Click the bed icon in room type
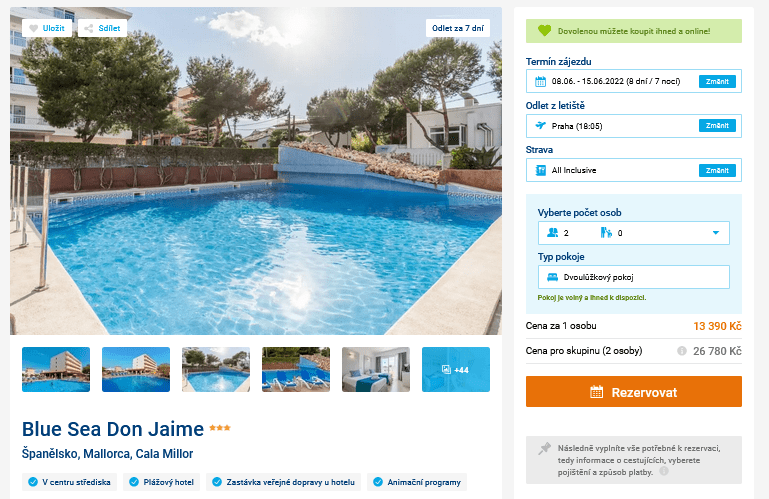Viewport: 769px width, 499px height. pos(552,277)
